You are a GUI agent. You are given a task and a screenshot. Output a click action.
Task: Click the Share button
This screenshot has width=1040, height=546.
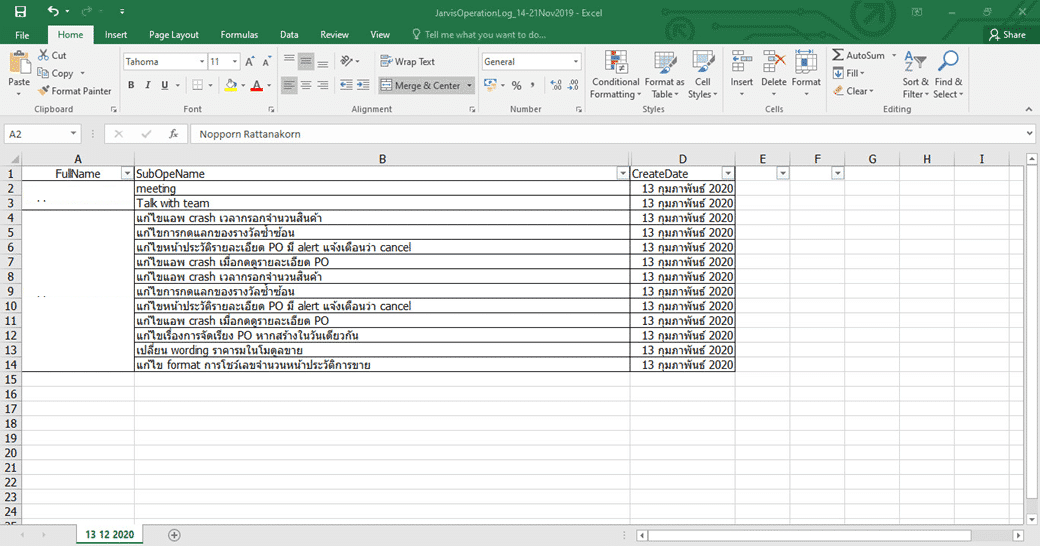tap(1007, 34)
